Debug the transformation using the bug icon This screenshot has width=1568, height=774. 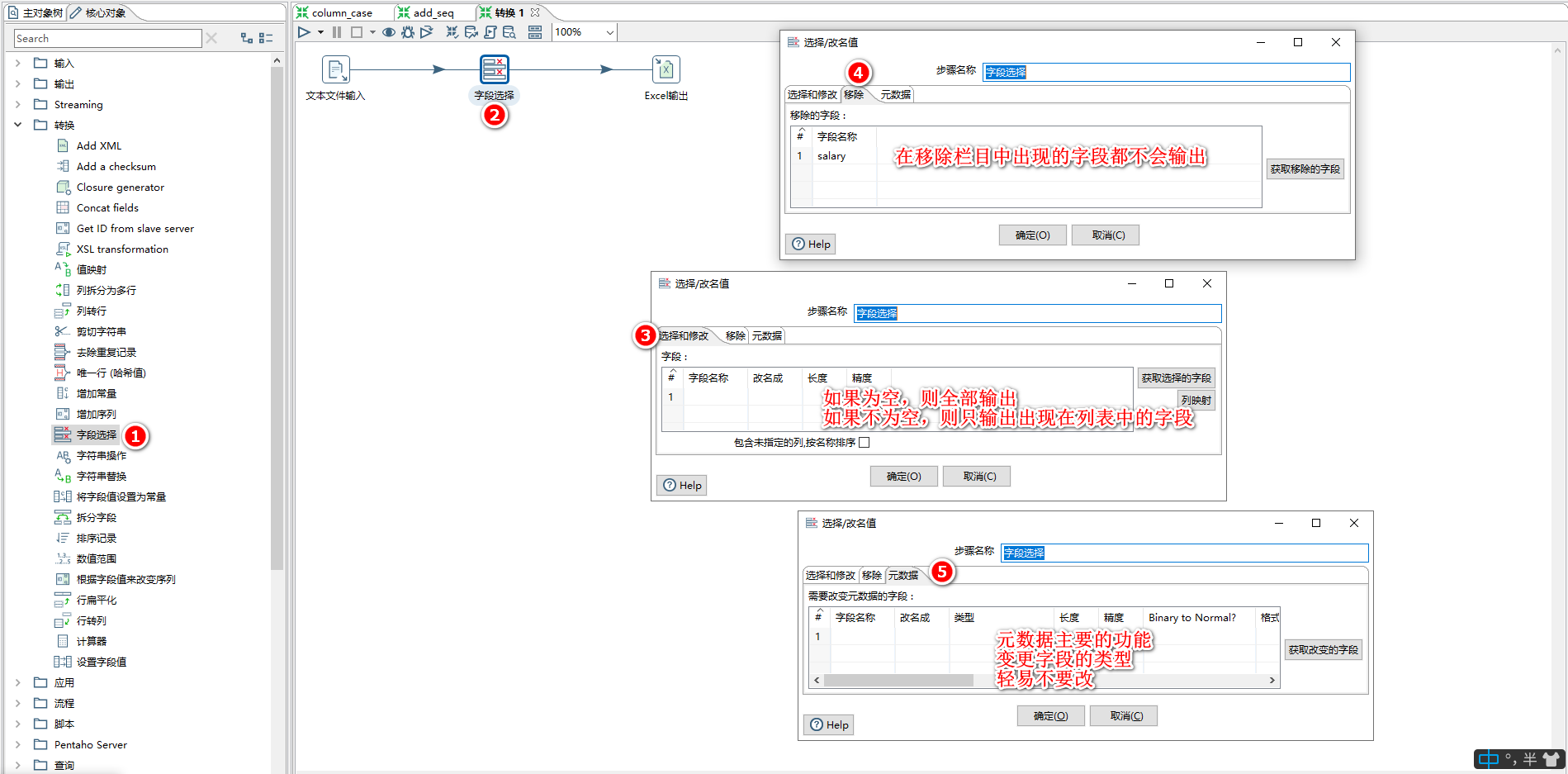coord(408,32)
